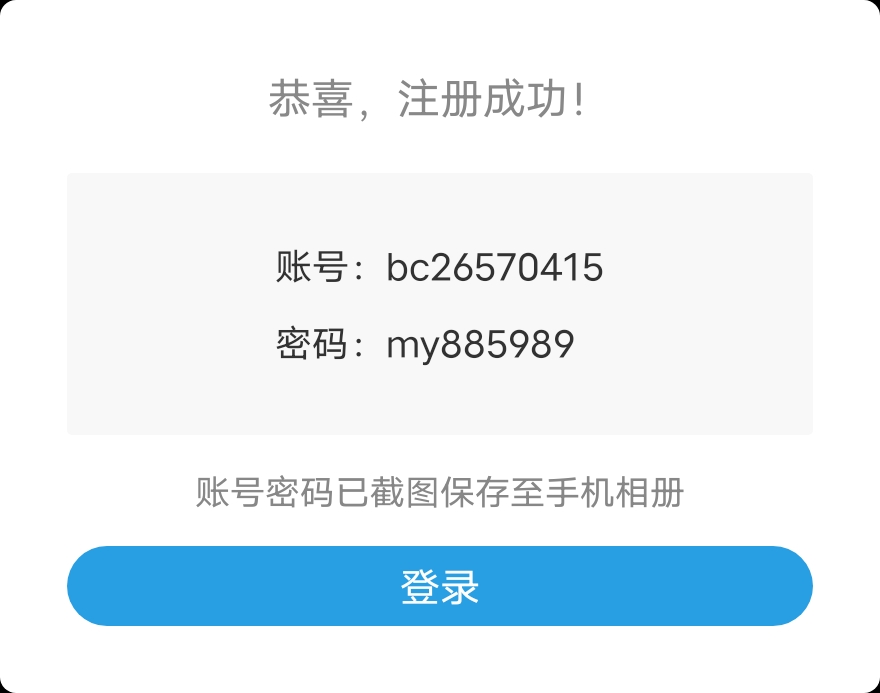The width and height of the screenshot is (880, 693).
Task: Click the 恭喜，注册成功！ heading
Action: [428, 99]
